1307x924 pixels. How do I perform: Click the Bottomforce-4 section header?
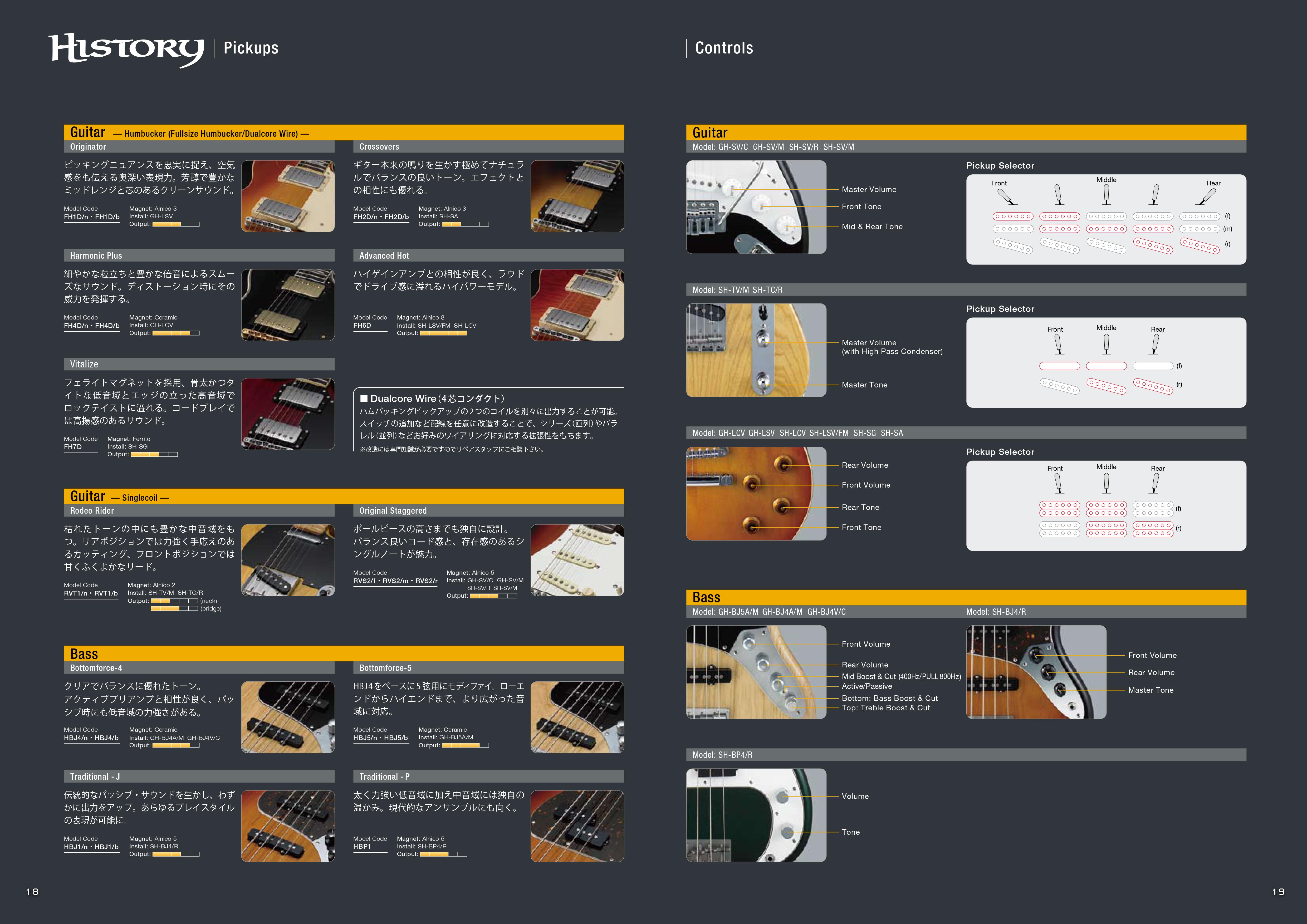[x=199, y=668]
